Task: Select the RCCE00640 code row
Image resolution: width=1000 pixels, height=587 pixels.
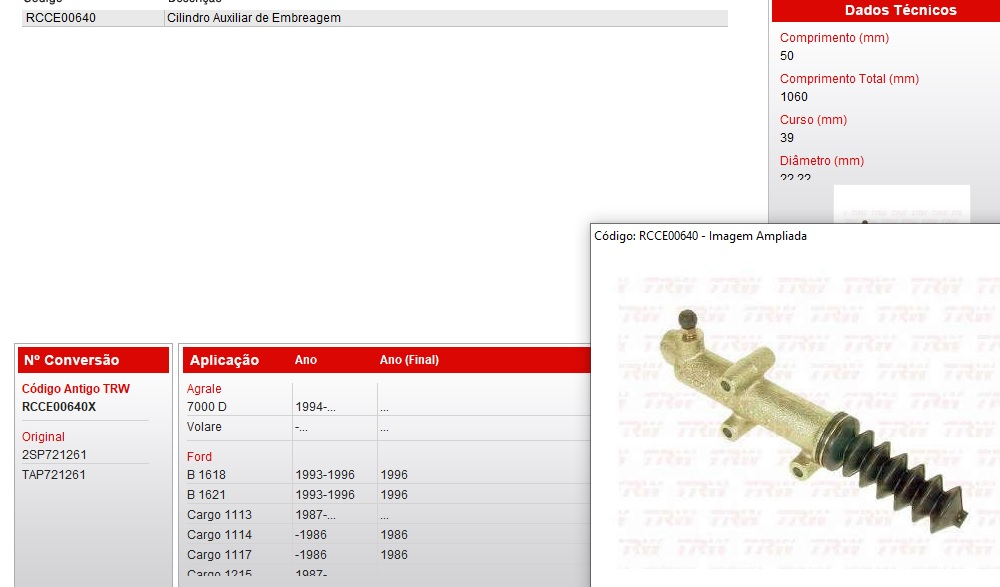Action: pyautogui.click(x=61, y=18)
